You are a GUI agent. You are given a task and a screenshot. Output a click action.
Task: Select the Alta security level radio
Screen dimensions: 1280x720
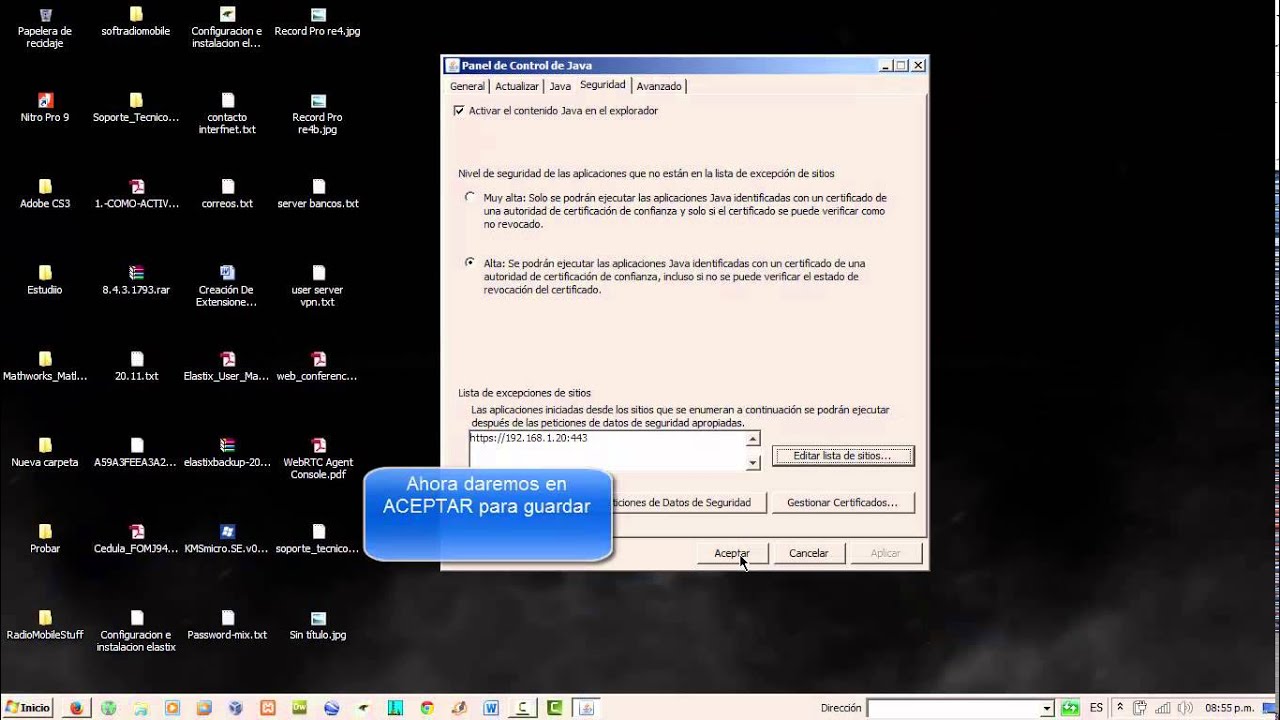pyautogui.click(x=470, y=262)
